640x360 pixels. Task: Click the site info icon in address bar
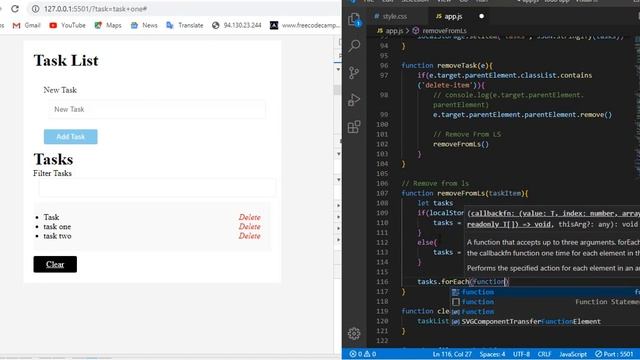[36, 9]
